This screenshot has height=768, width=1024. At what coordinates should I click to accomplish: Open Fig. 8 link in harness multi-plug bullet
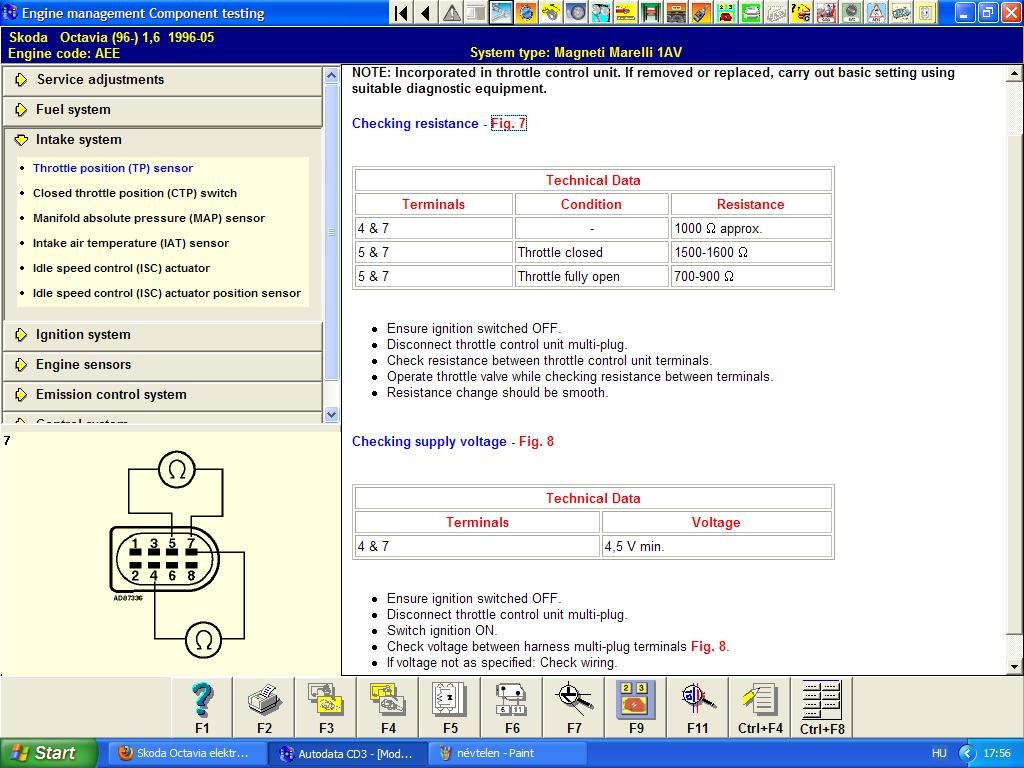(709, 647)
